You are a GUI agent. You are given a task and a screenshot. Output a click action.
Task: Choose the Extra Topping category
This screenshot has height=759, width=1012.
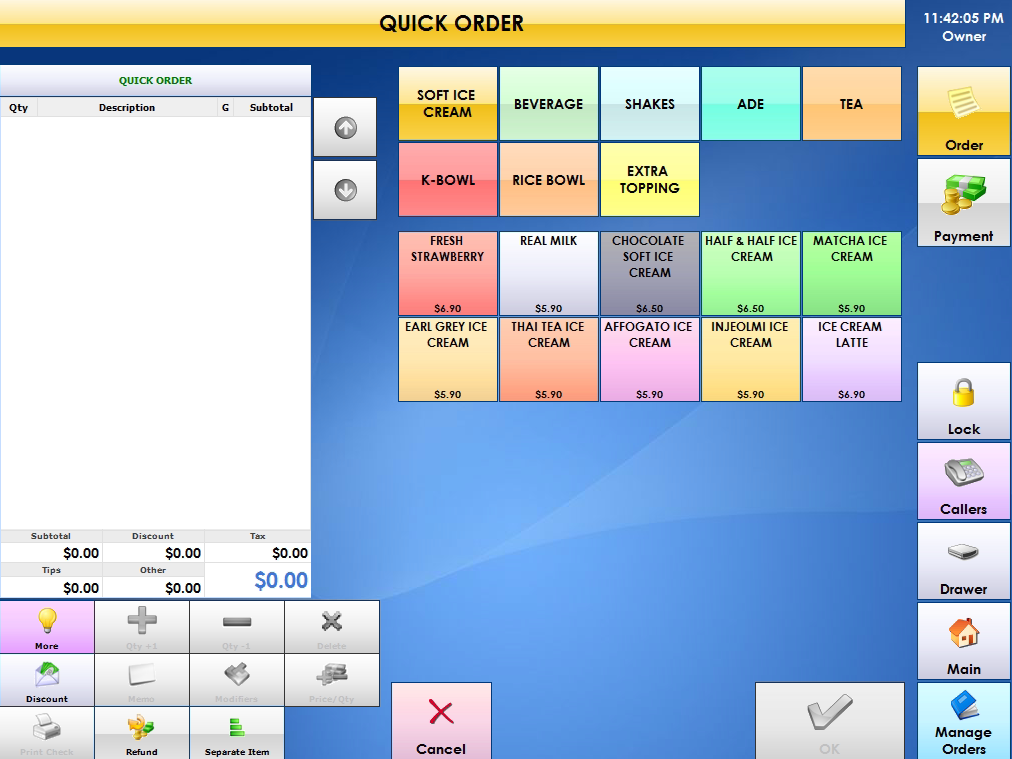coord(650,180)
